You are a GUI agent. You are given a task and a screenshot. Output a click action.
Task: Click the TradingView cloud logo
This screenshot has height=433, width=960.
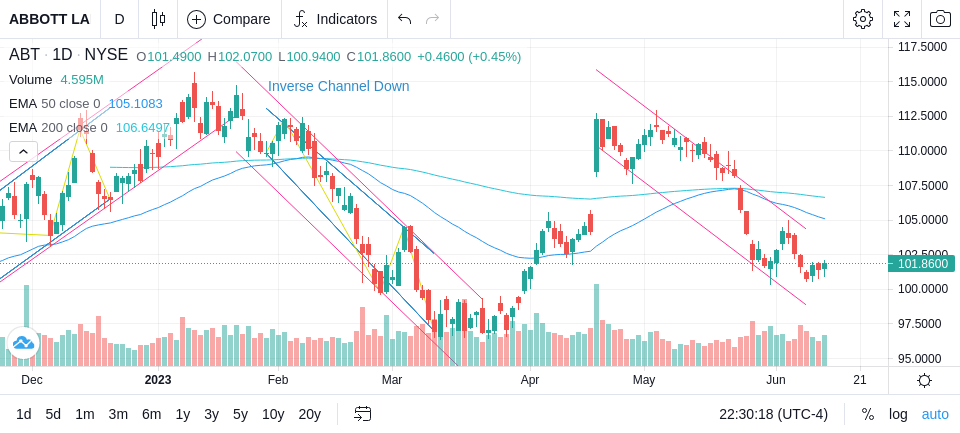[23, 342]
